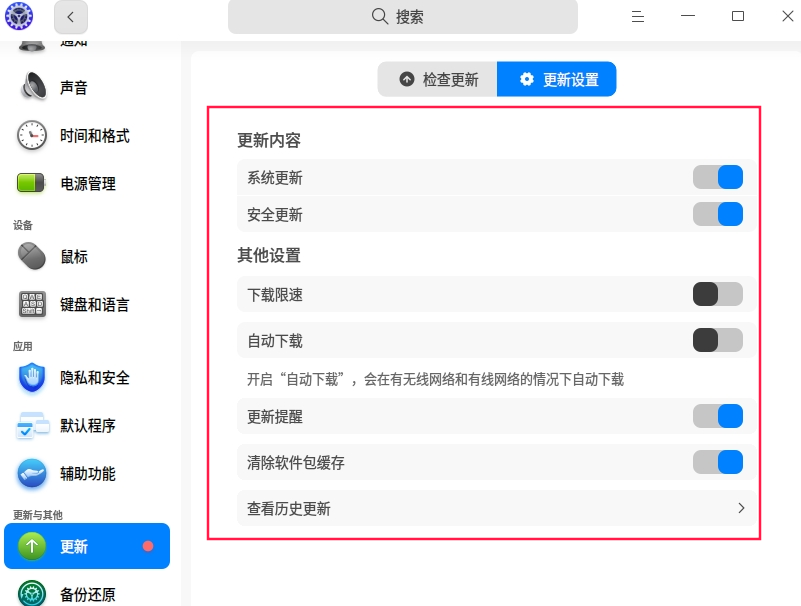The width and height of the screenshot is (801, 606).
Task: Open the 电源管理 settings page
Action: [87, 183]
